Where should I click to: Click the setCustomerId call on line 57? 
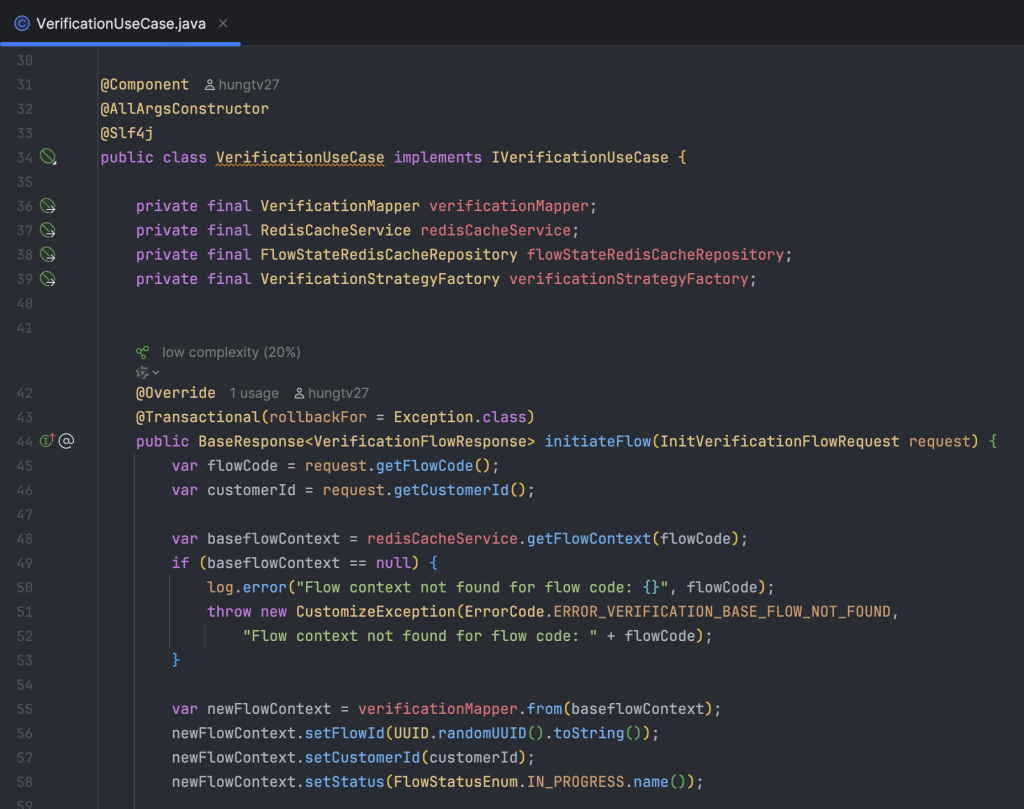[362, 757]
